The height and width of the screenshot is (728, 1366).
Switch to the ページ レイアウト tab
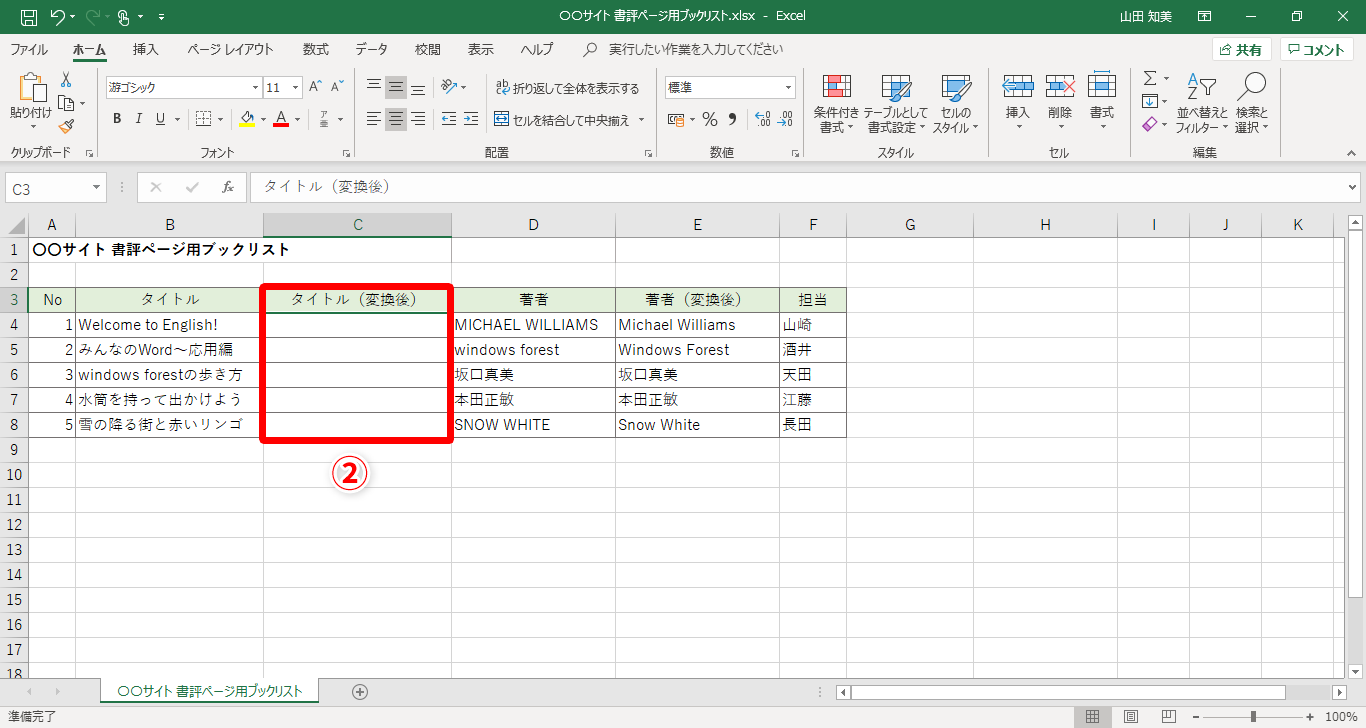[230, 49]
